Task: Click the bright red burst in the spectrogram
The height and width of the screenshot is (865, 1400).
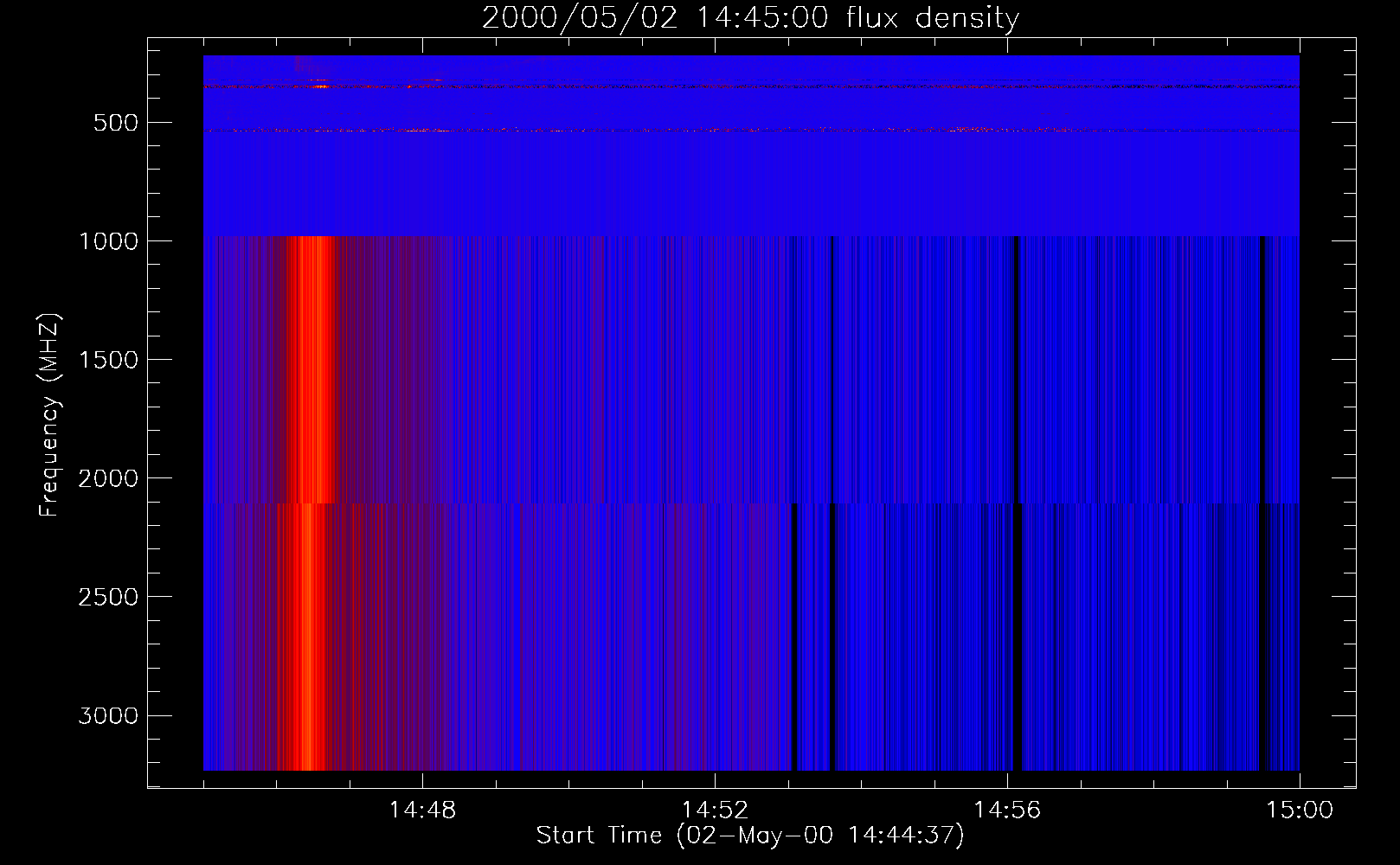Action: (x=309, y=502)
